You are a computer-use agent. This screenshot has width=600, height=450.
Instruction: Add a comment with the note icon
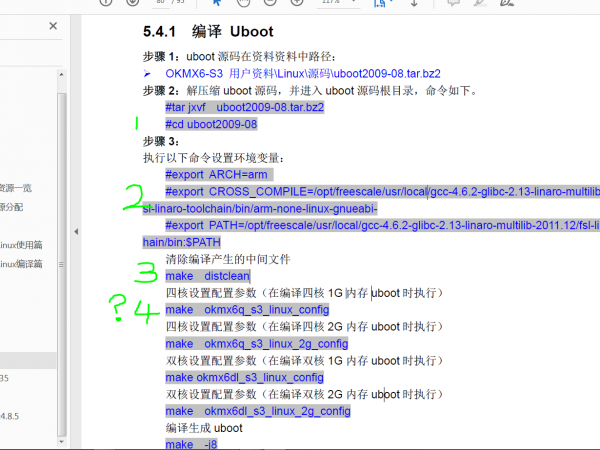pyautogui.click(x=454, y=4)
